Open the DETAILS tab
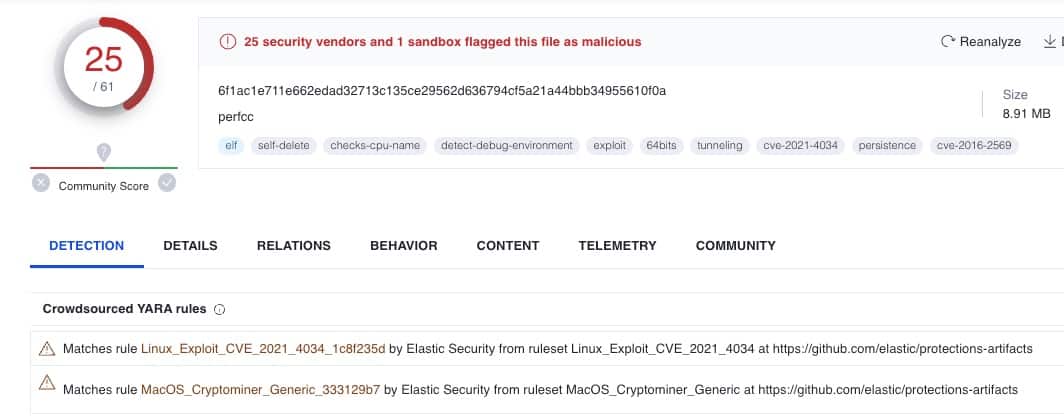Image resolution: width=1064 pixels, height=418 pixels. 190,245
